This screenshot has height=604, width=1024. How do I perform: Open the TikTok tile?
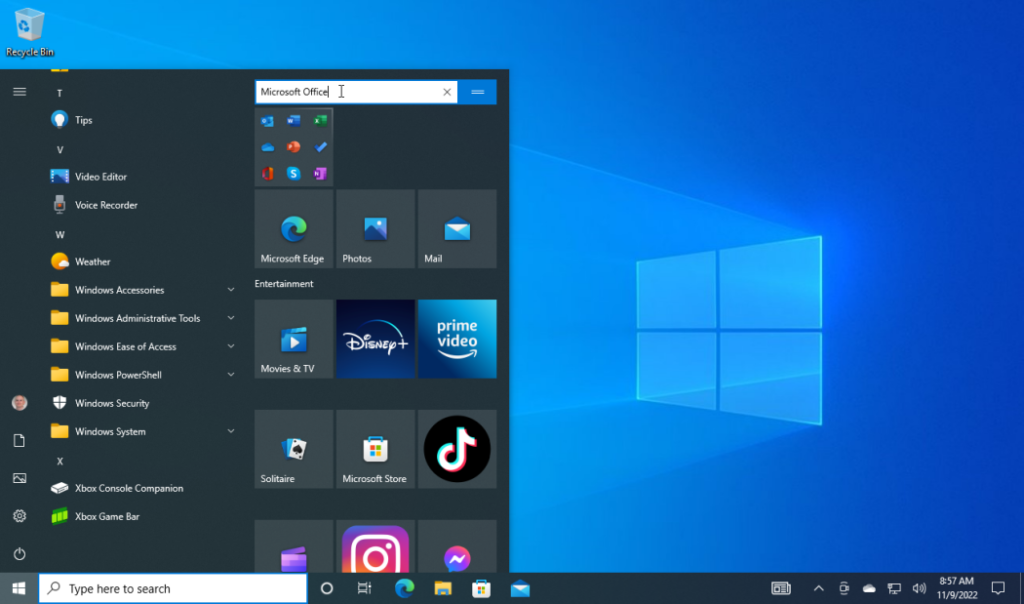tap(457, 449)
